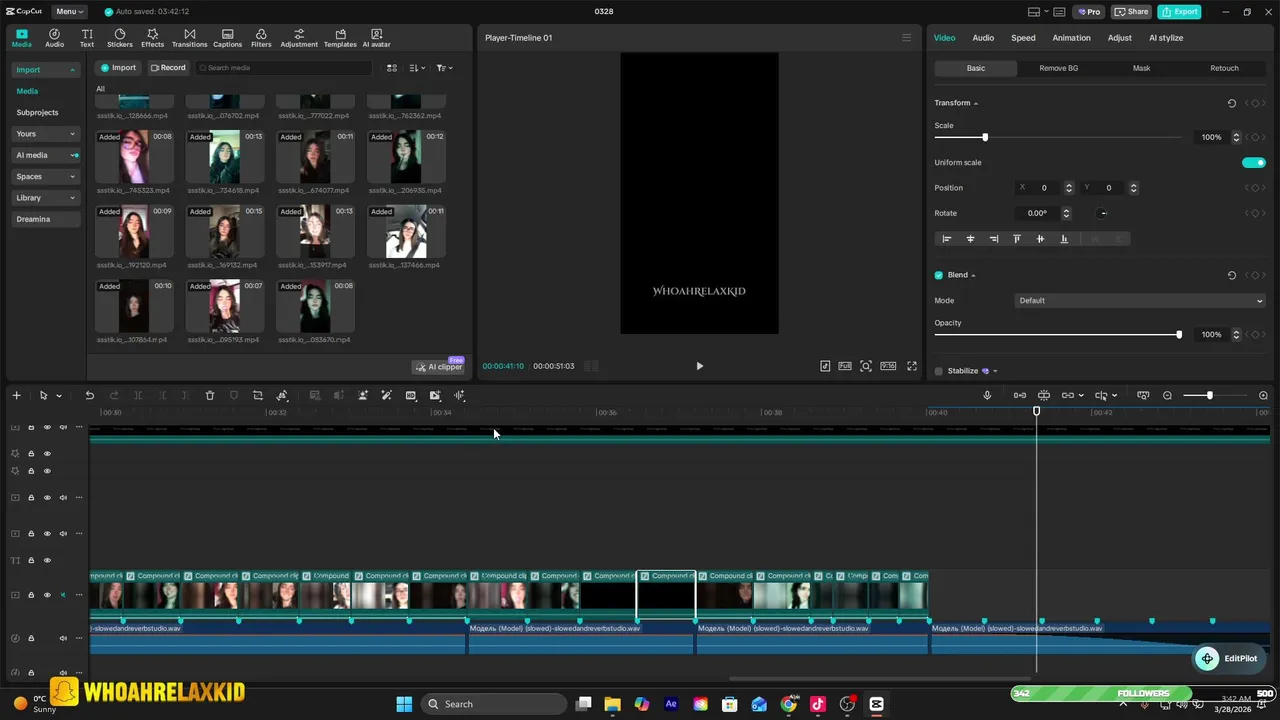Expand the Import sidebar section
Image resolution: width=1280 pixels, height=720 pixels.
pos(46,70)
